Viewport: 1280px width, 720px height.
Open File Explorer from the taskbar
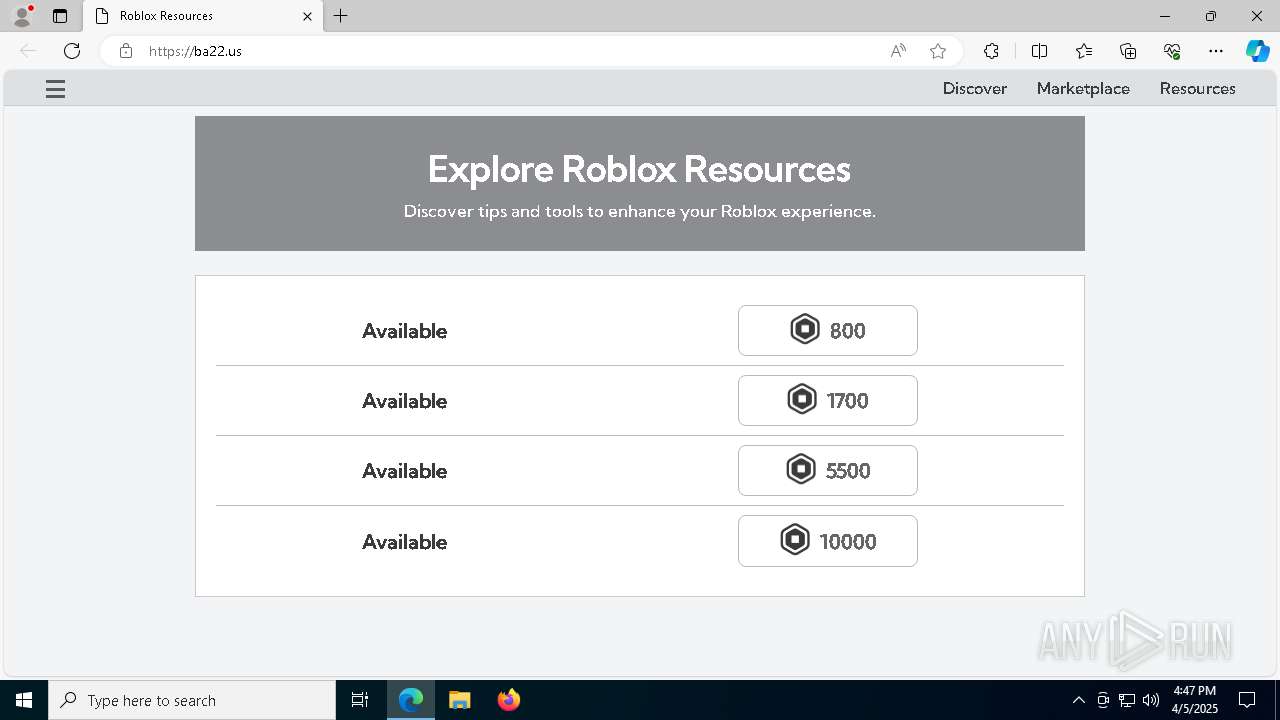pos(459,700)
